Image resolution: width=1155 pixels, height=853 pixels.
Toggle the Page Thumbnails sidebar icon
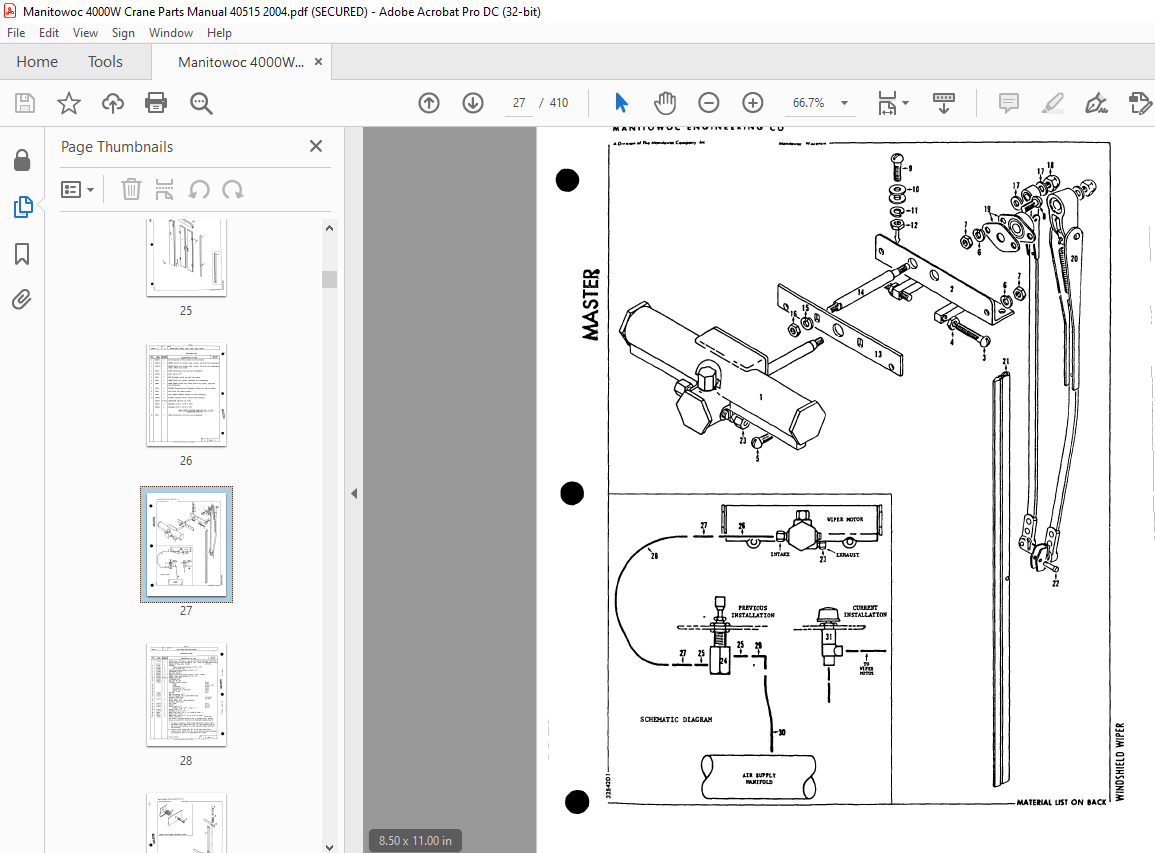coord(22,207)
